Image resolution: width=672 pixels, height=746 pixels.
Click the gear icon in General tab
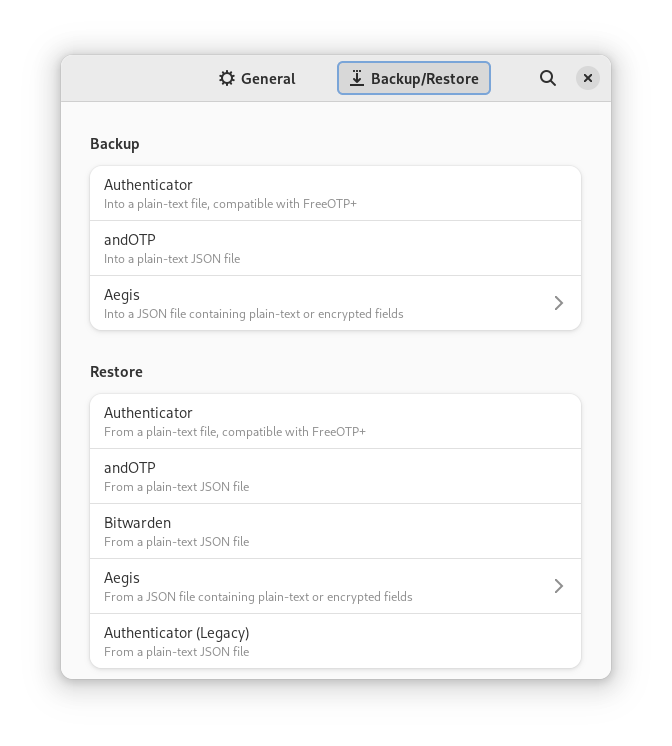tap(227, 78)
